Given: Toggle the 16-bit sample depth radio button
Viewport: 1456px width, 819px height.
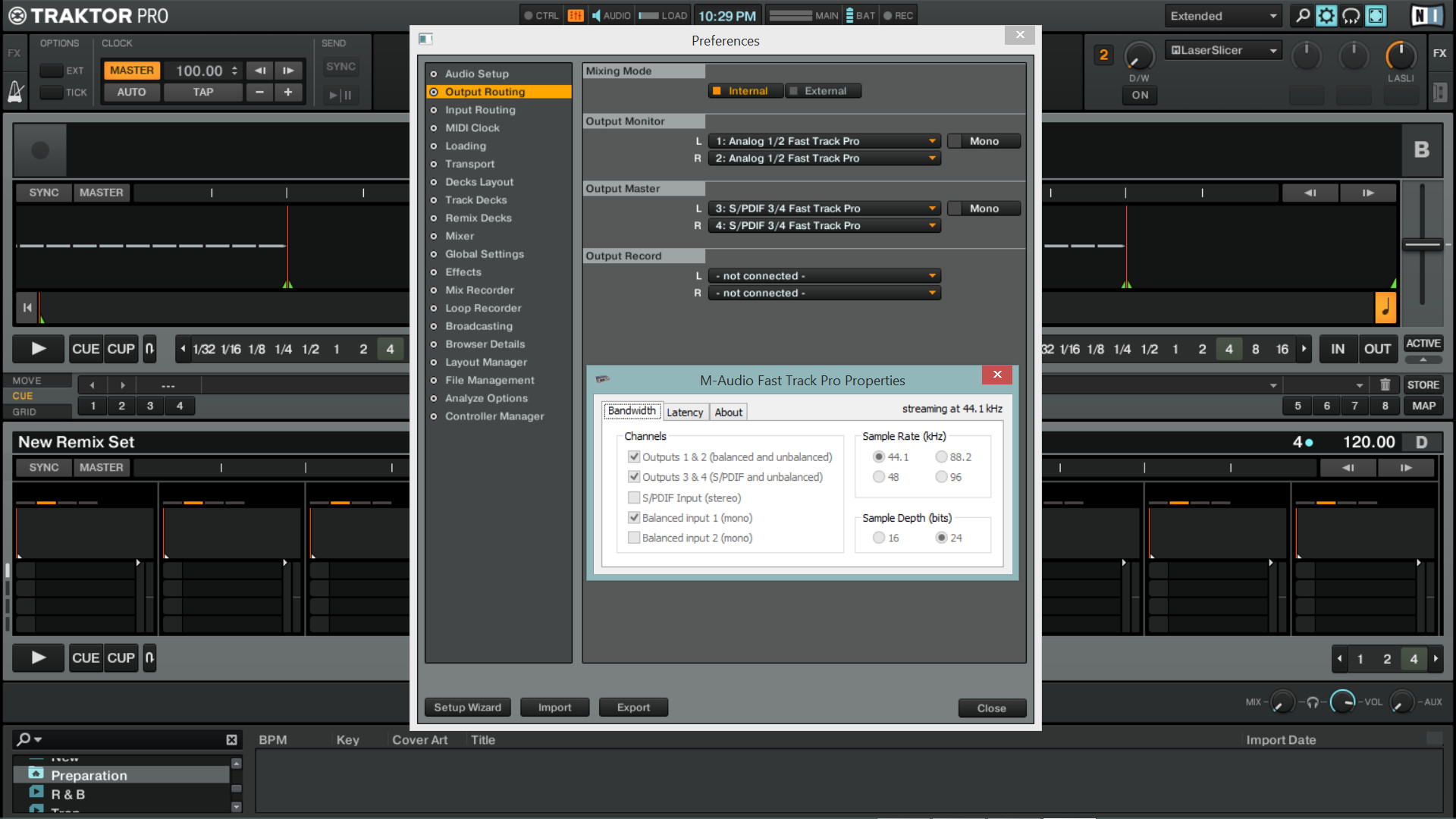Looking at the screenshot, I should (878, 538).
